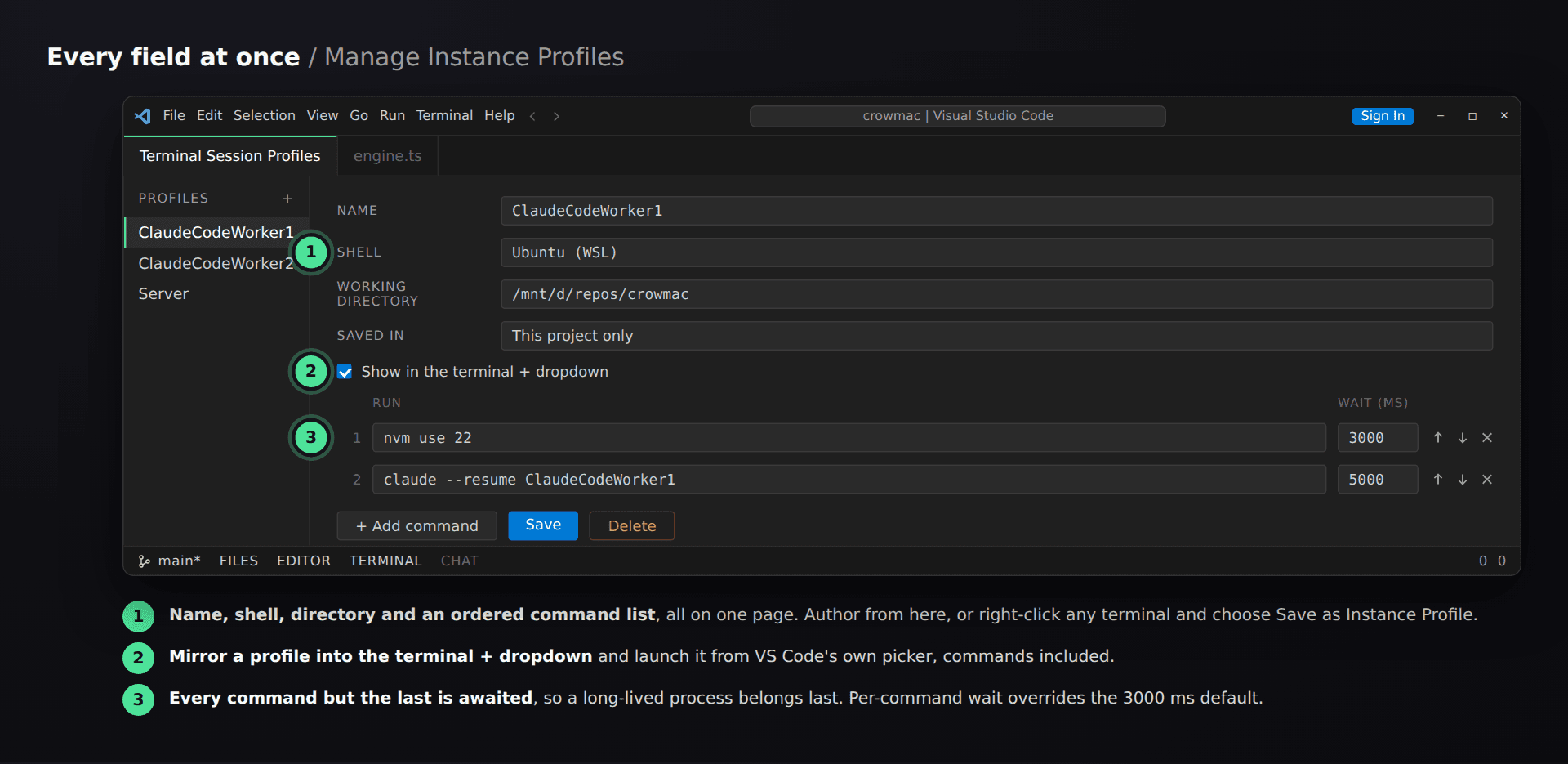This screenshot has height=764, width=1568.
Task: Click the 0 0 status bar counters
Action: tap(1492, 561)
